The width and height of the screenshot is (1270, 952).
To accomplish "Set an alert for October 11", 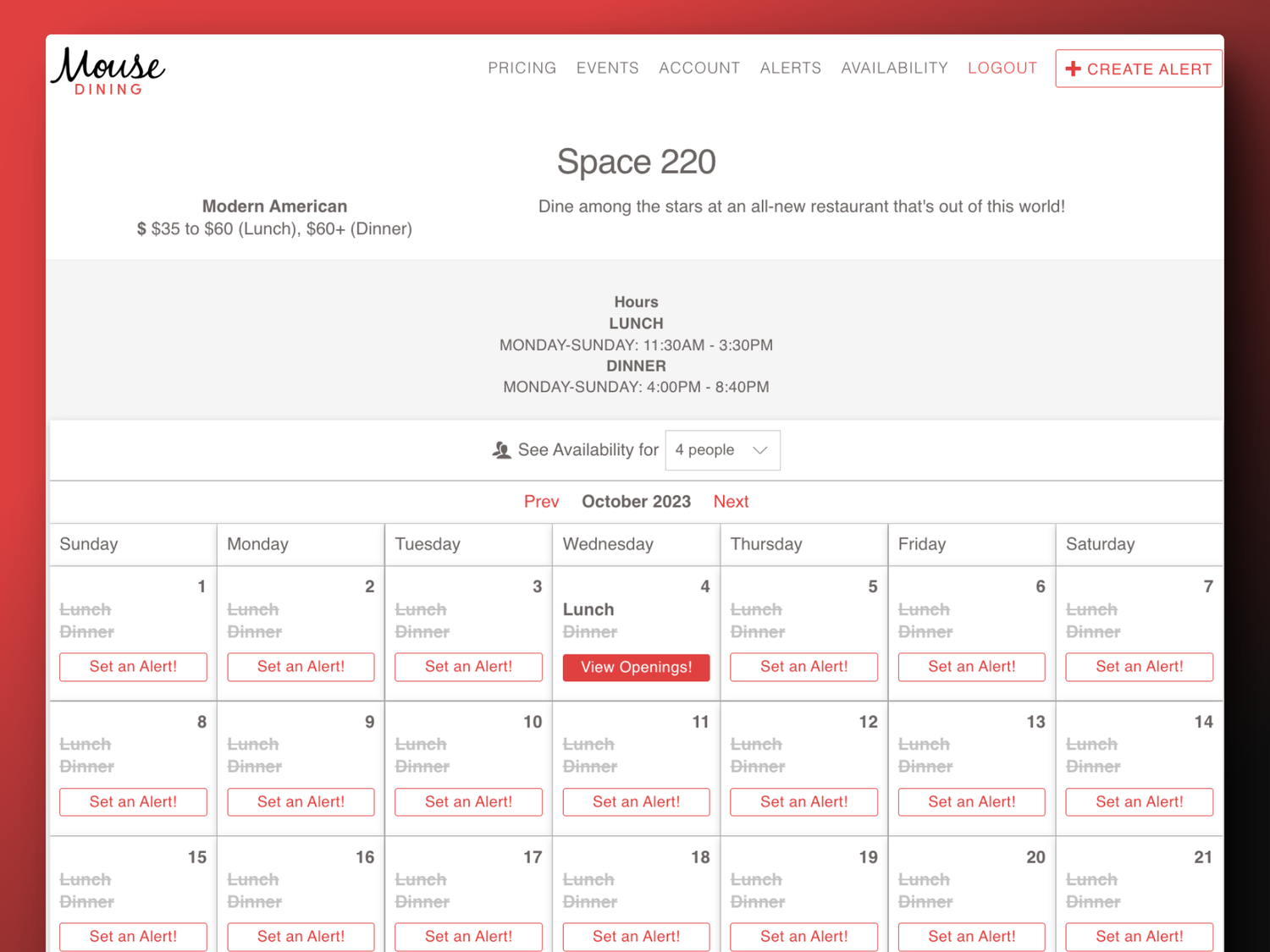I will 636,802.
